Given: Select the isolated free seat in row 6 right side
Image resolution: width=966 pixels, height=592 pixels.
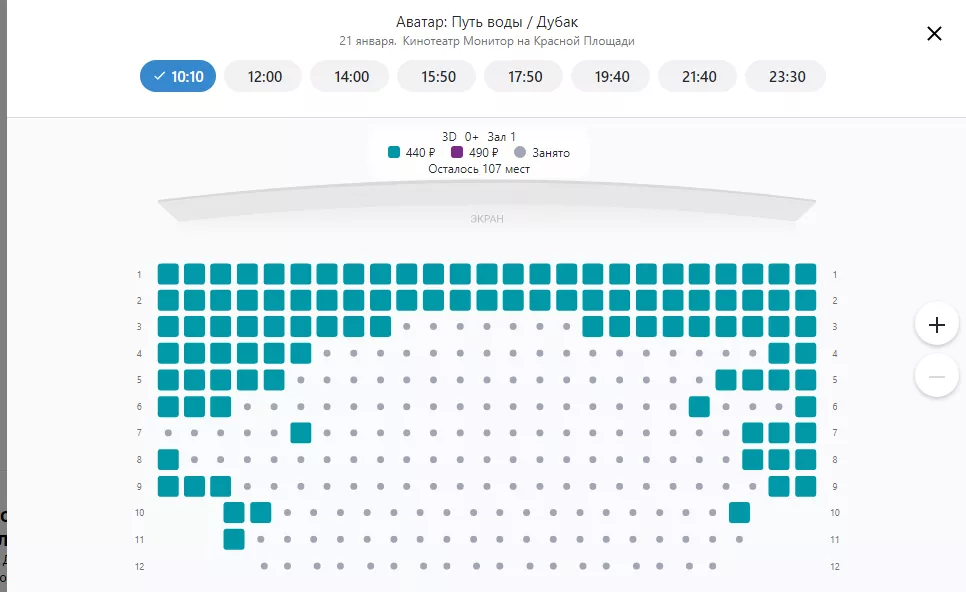Looking at the screenshot, I should point(699,407).
